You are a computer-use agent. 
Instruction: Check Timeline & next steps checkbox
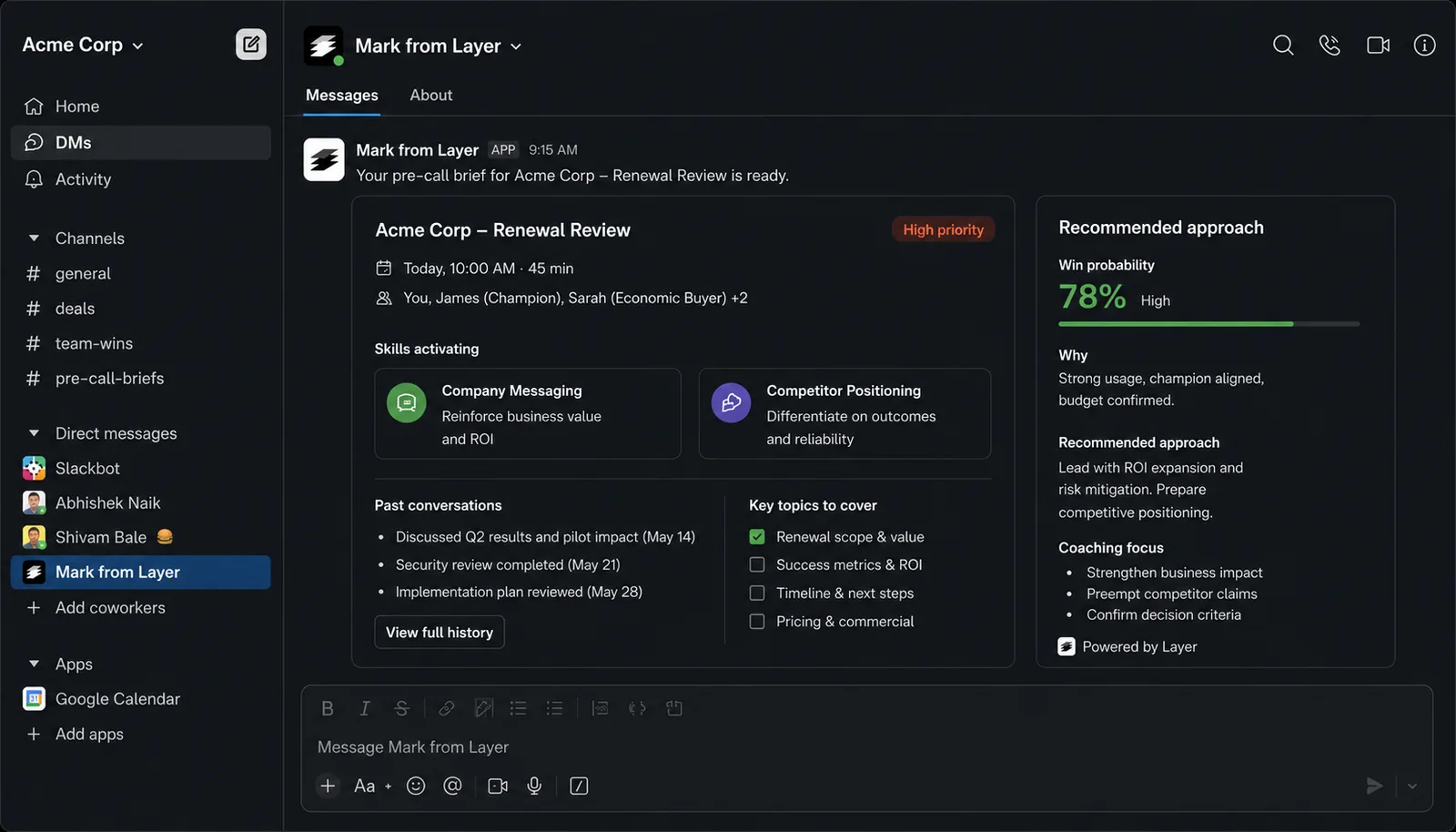point(757,593)
